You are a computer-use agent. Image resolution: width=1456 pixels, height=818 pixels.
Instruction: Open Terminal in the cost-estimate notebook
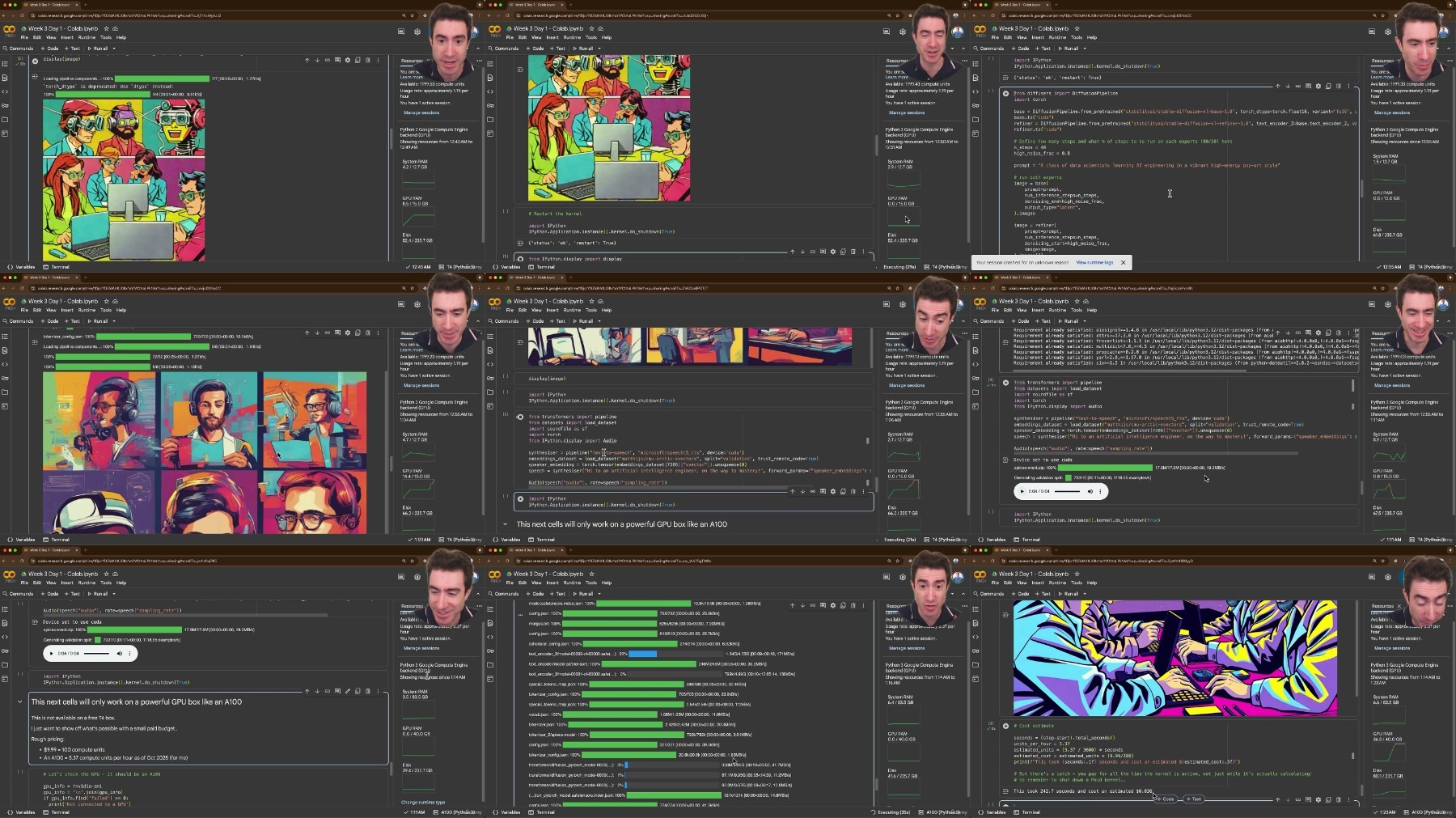(x=1027, y=812)
